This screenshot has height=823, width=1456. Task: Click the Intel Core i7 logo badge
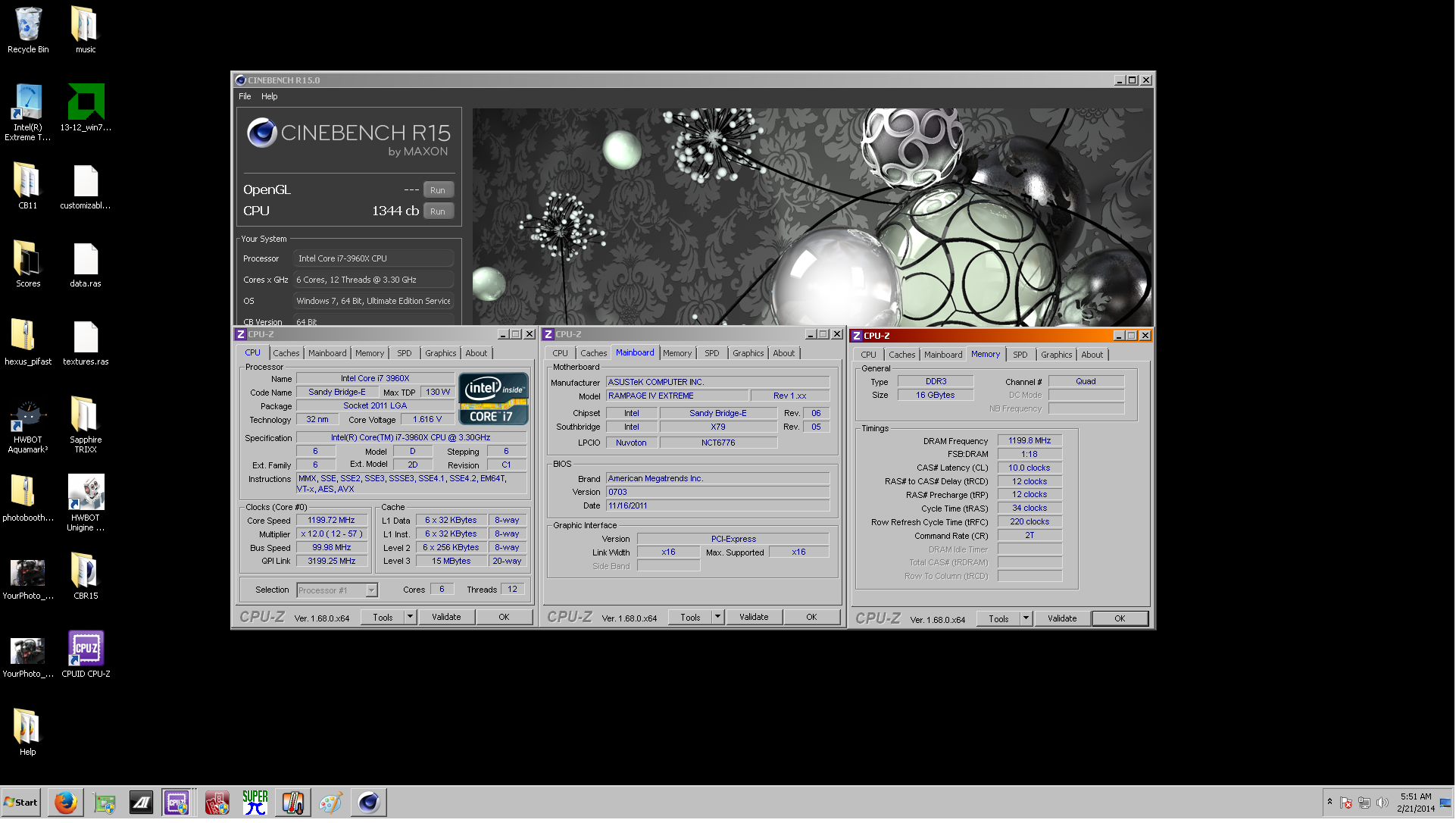494,399
